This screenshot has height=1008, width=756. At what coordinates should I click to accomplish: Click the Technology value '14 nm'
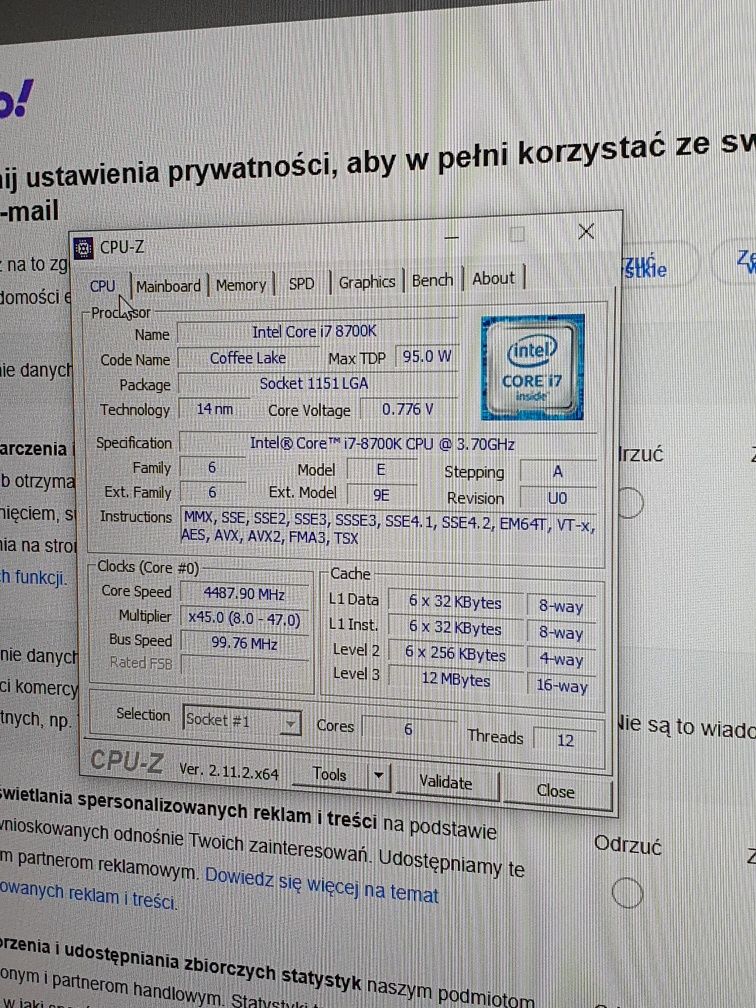[215, 409]
